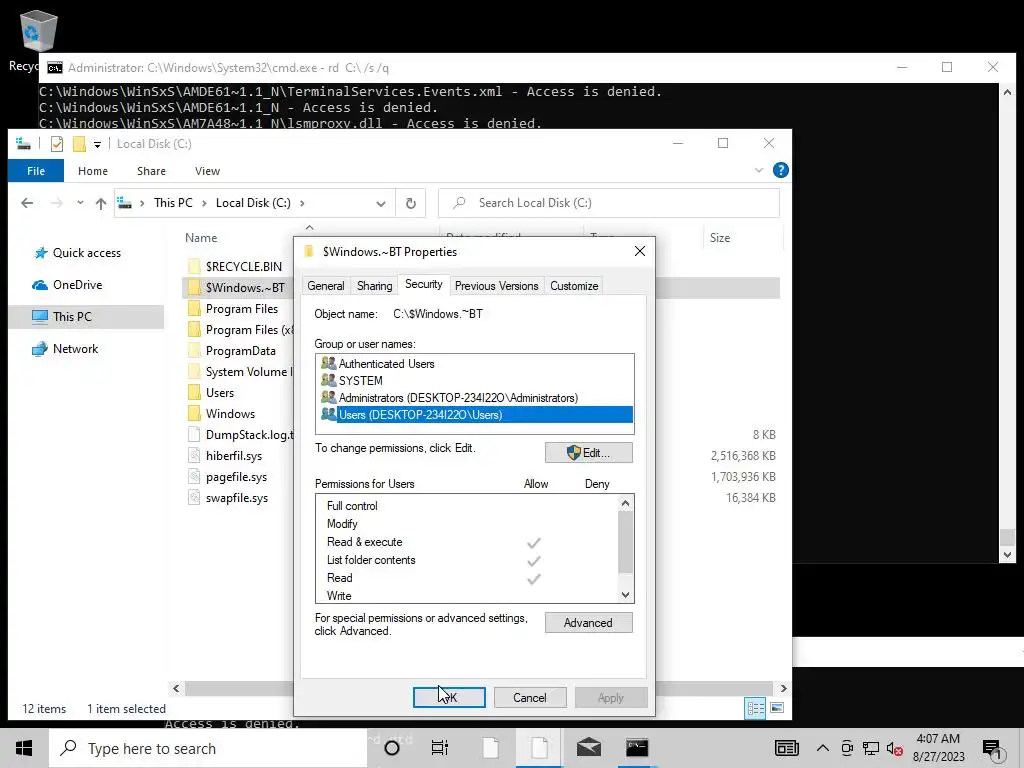Close the $Windows.~BT Properties dialog
Image resolution: width=1024 pixels, height=768 pixels.
pos(640,251)
